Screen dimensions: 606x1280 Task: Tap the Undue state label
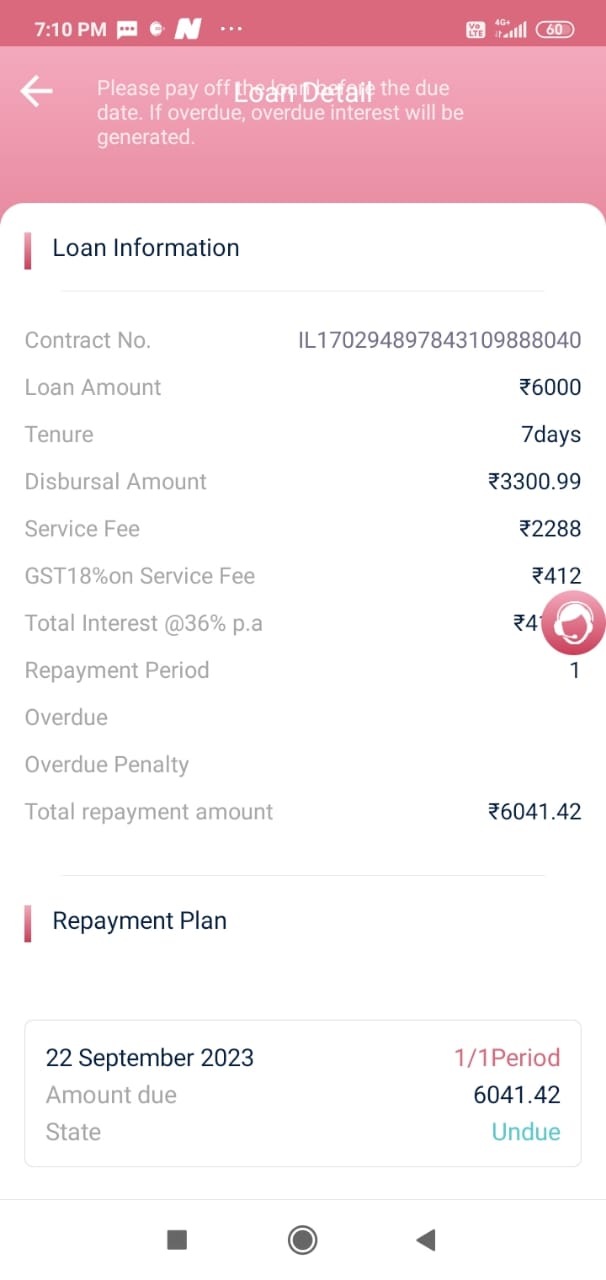click(x=526, y=1132)
